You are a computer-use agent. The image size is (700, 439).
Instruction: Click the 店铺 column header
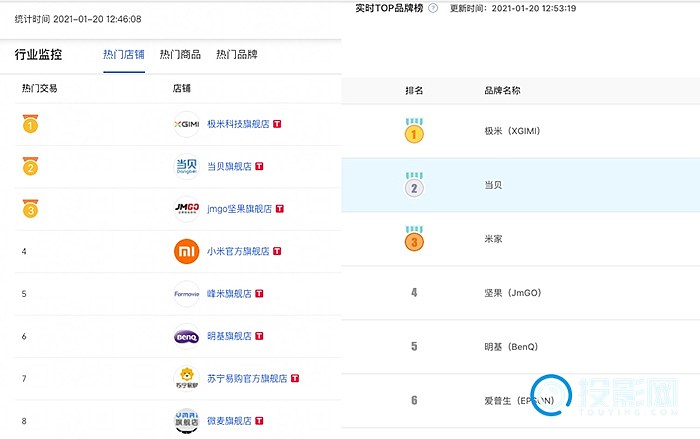pos(182,88)
